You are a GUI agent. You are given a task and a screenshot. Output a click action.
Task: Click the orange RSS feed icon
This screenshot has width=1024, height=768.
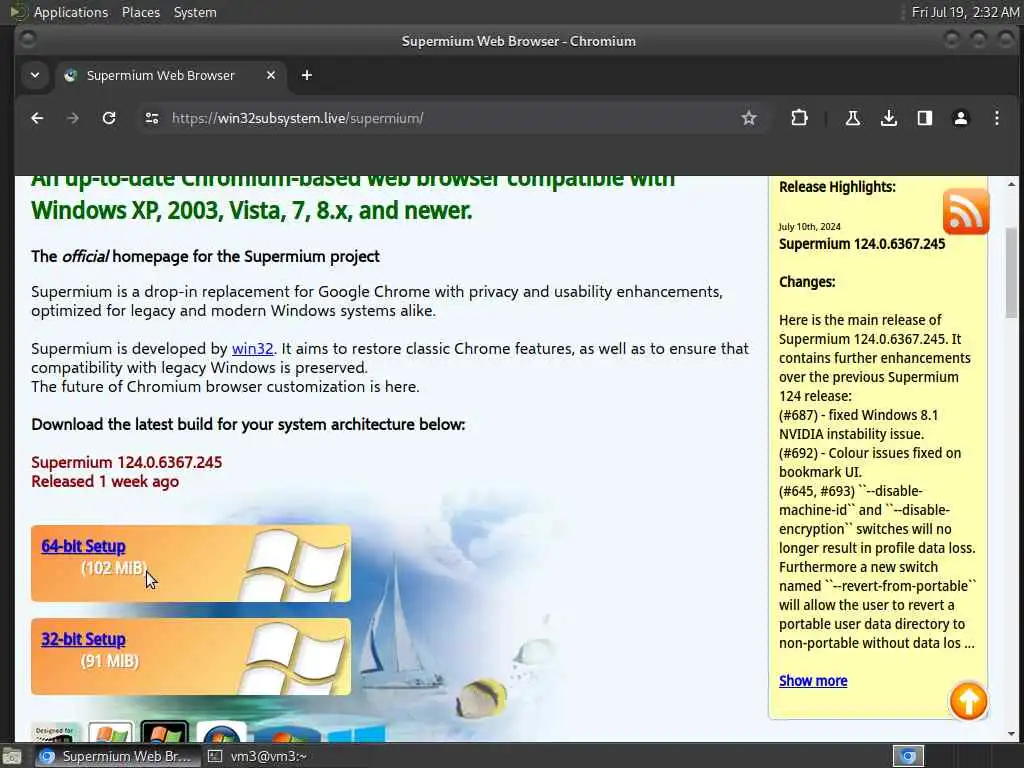coord(966,212)
